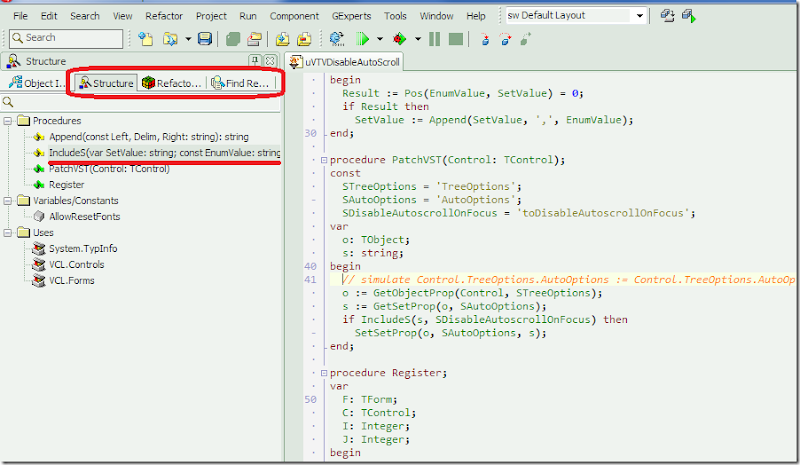This screenshot has width=800, height=465.
Task: Click the Save disk icon in toolbar
Action: pyautogui.click(x=204, y=39)
